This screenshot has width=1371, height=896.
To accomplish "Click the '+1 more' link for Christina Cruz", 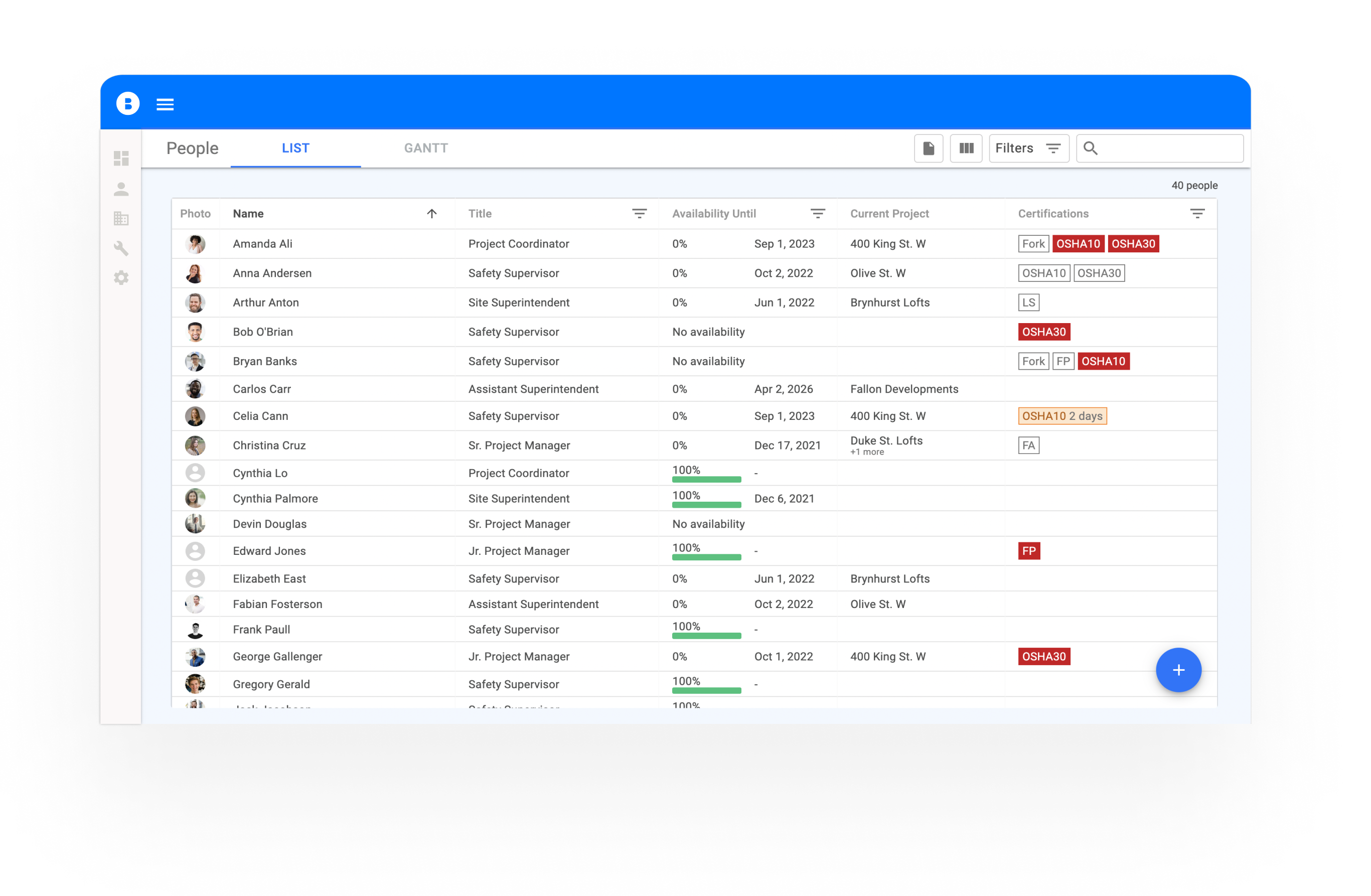I will click(867, 453).
